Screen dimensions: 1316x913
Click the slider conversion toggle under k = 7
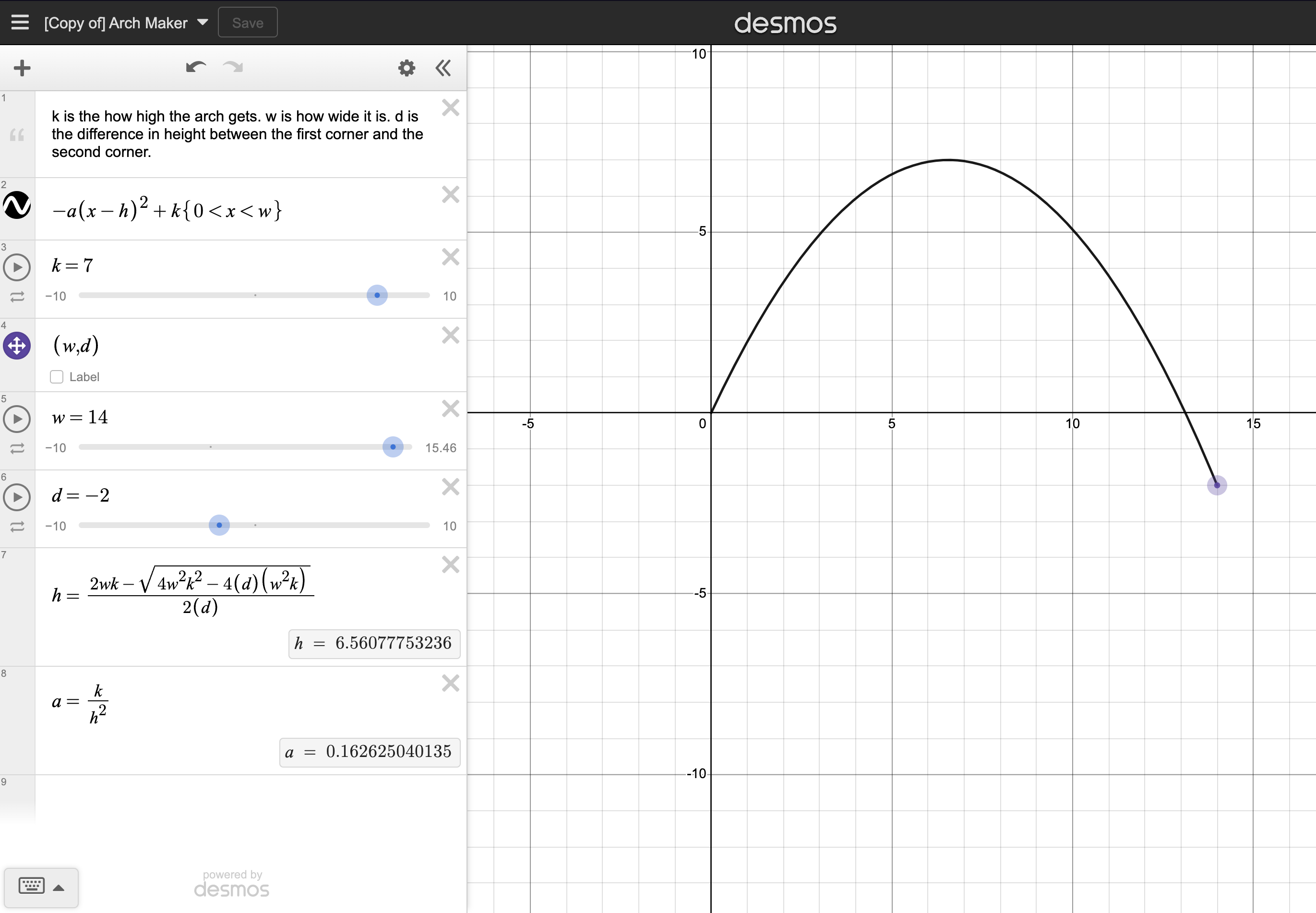pyautogui.click(x=17, y=296)
